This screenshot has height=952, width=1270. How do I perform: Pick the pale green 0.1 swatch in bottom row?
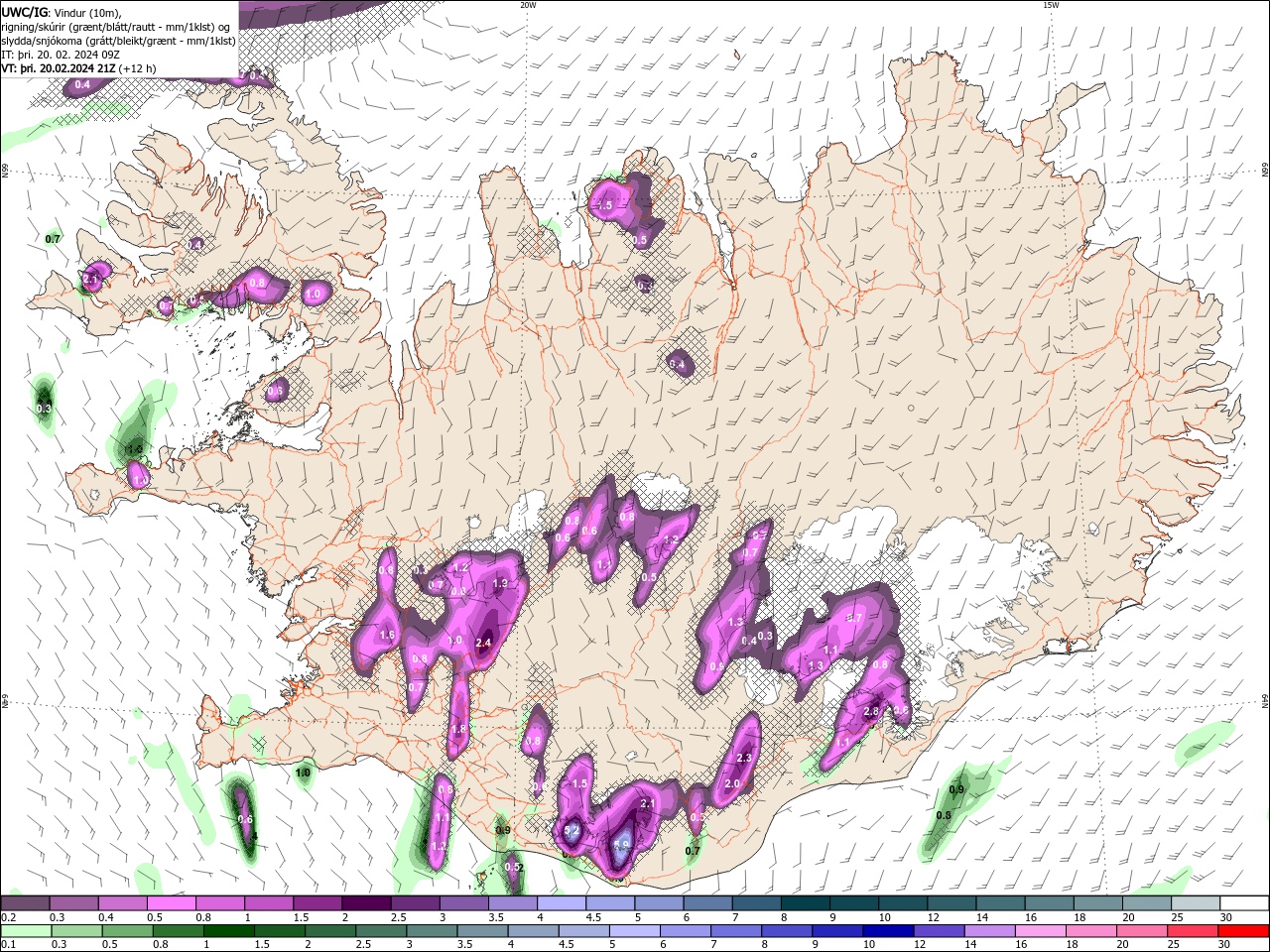coord(26,931)
